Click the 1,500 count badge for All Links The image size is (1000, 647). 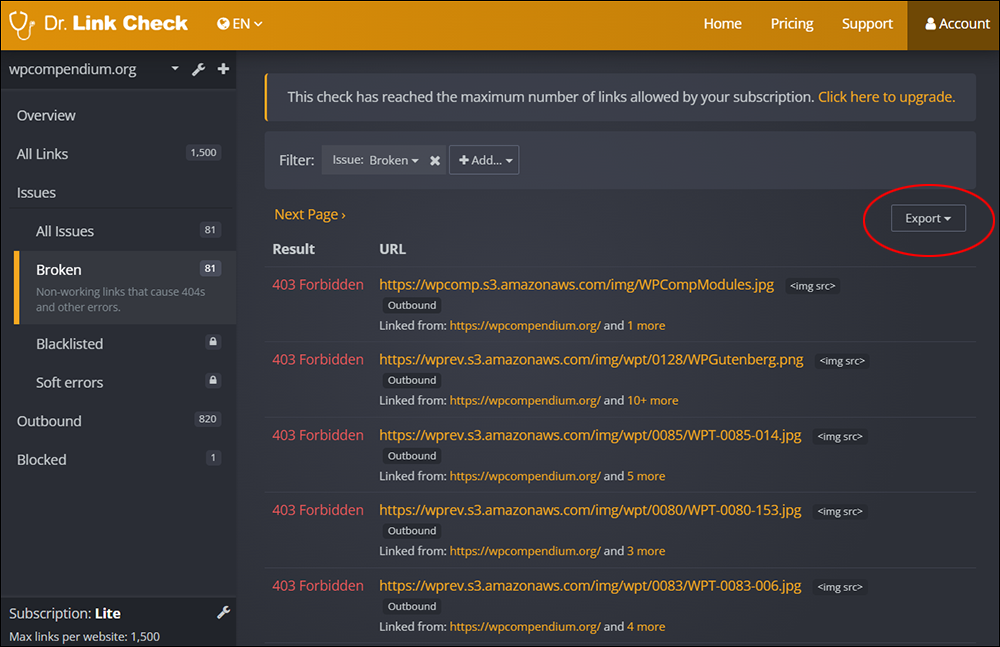tap(203, 152)
